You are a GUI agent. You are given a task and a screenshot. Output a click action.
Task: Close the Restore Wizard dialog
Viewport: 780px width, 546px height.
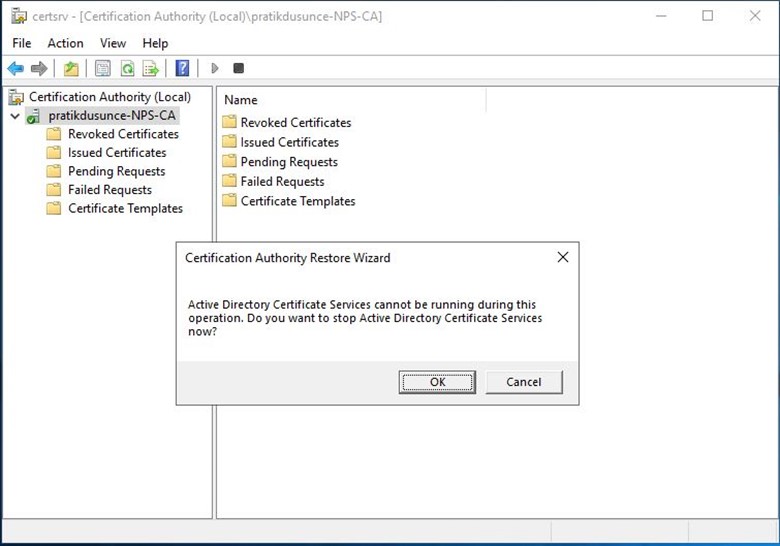563,257
